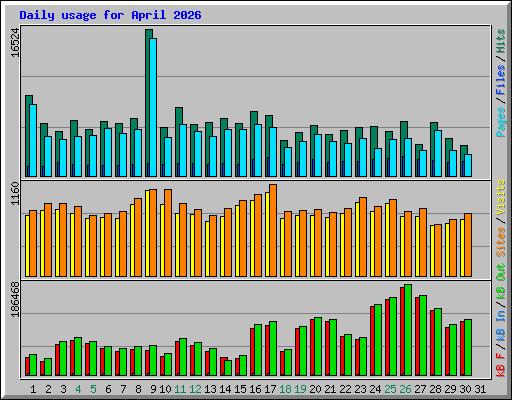Click day 22 on the x-axis
Screen dimensions: 512x400
point(345,389)
